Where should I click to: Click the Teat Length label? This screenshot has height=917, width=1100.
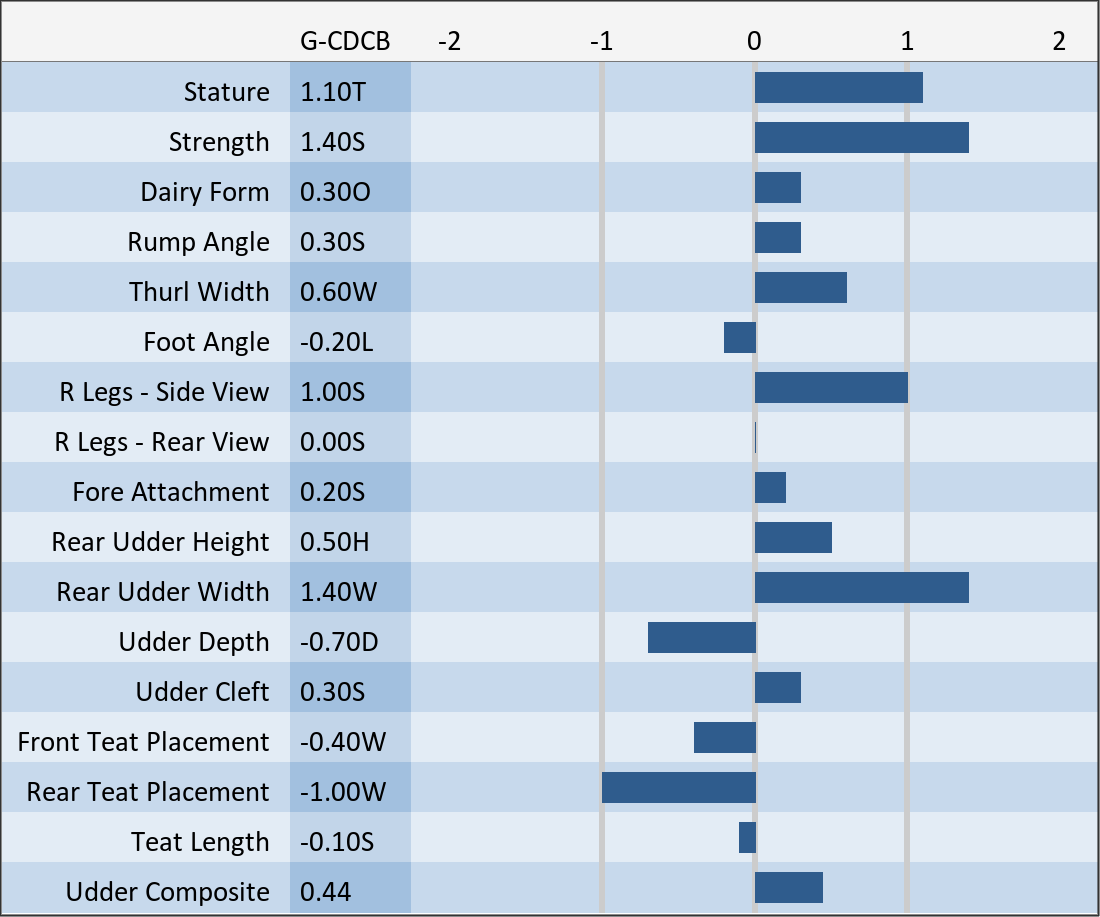click(200, 842)
